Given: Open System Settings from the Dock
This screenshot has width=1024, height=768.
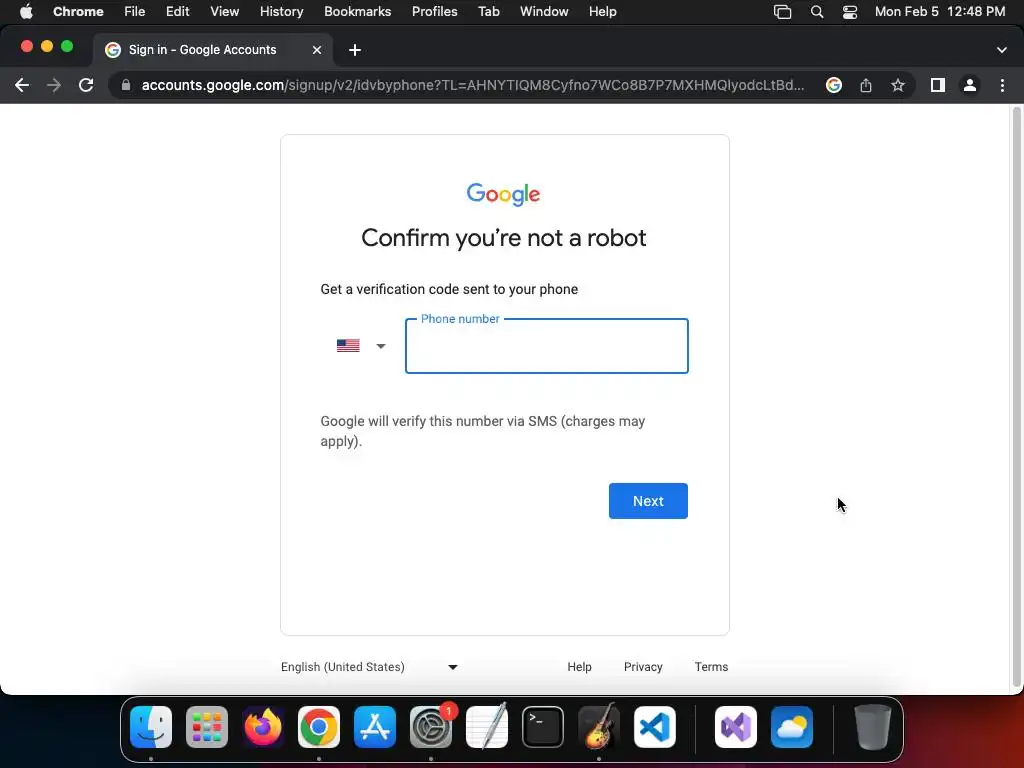Looking at the screenshot, I should point(431,727).
